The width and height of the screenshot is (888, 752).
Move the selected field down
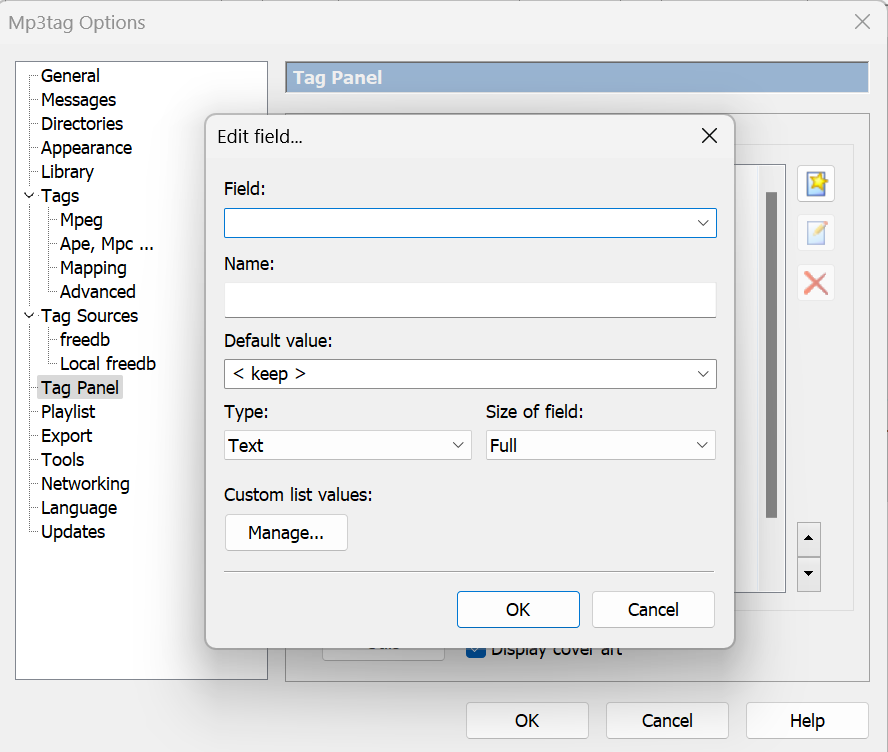(808, 574)
